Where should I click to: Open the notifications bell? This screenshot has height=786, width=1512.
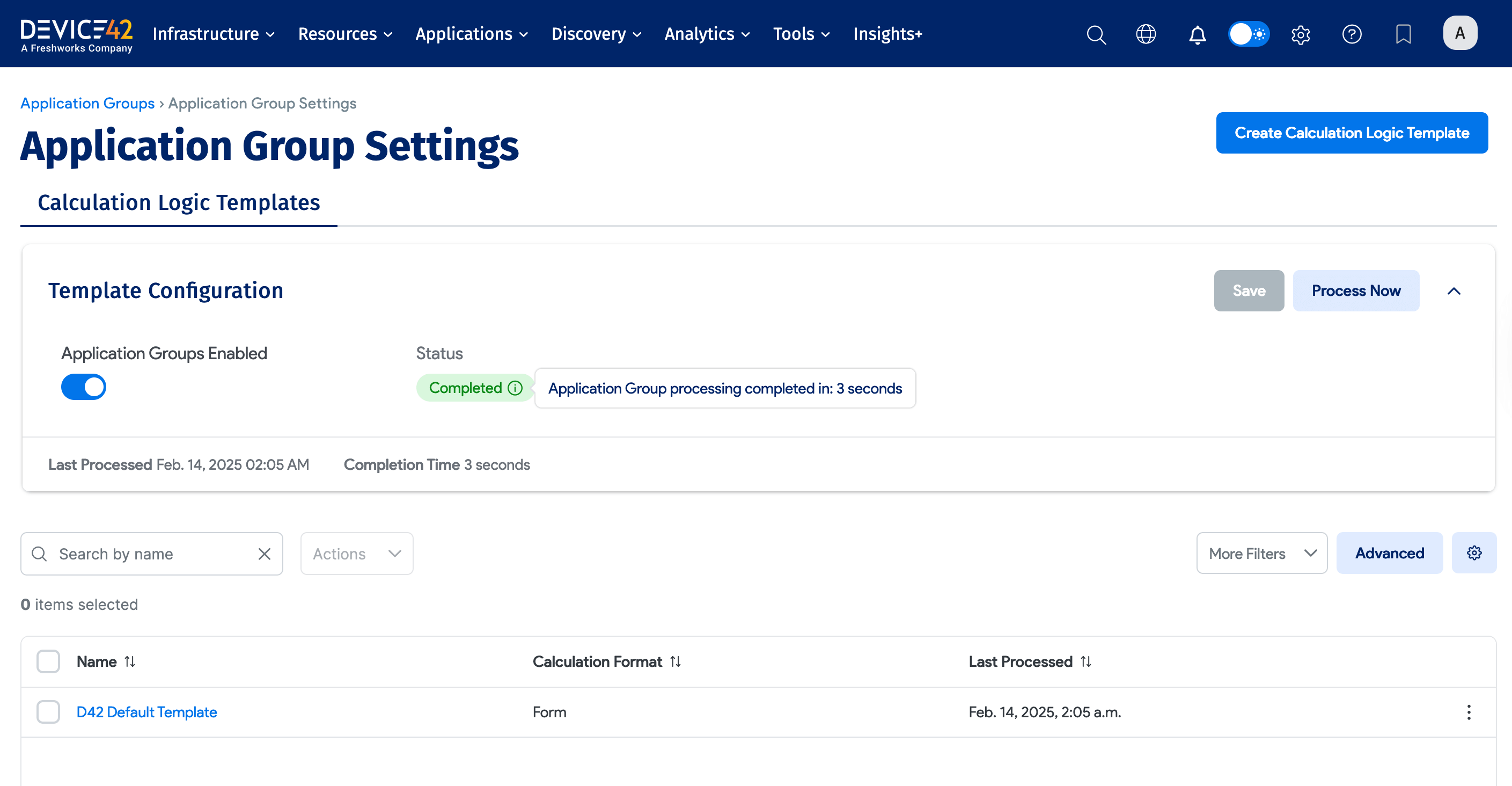tap(1197, 34)
